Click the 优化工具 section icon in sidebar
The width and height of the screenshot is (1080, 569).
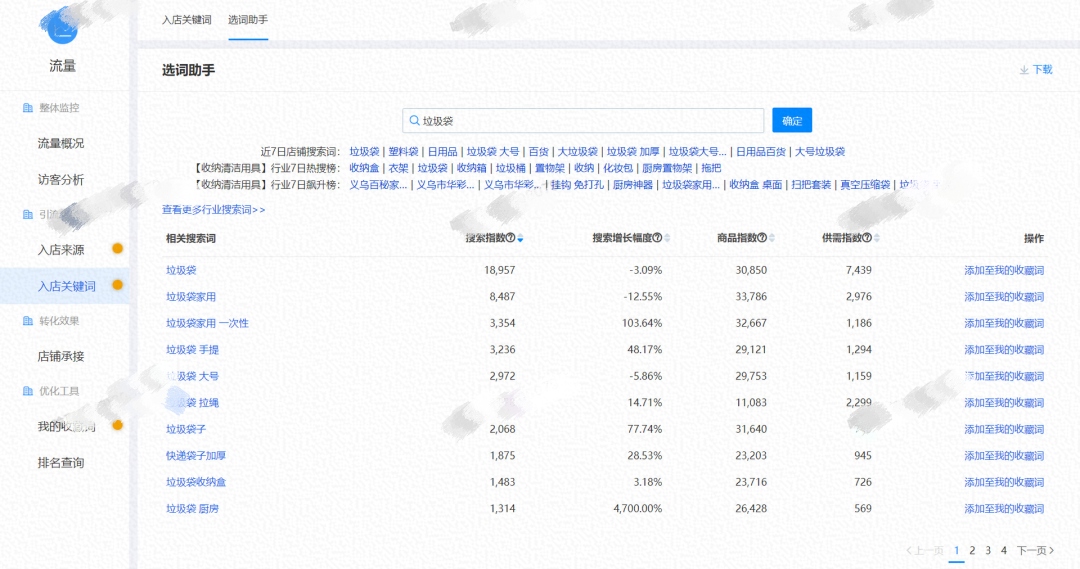pos(28,391)
